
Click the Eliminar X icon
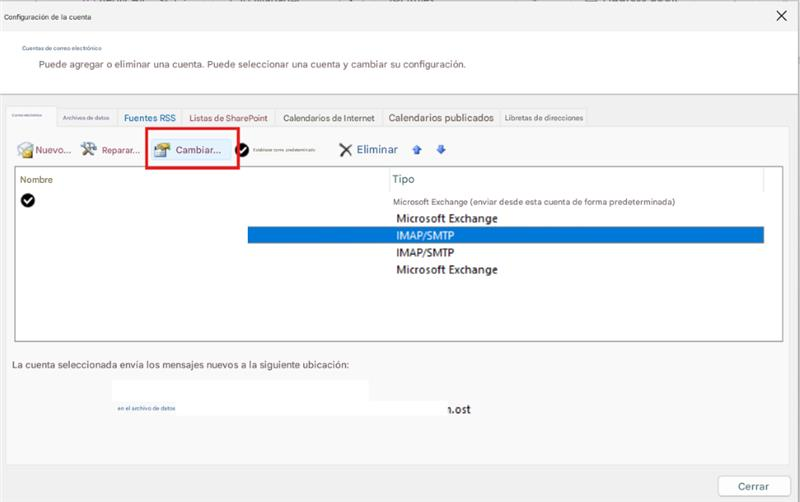click(x=345, y=149)
